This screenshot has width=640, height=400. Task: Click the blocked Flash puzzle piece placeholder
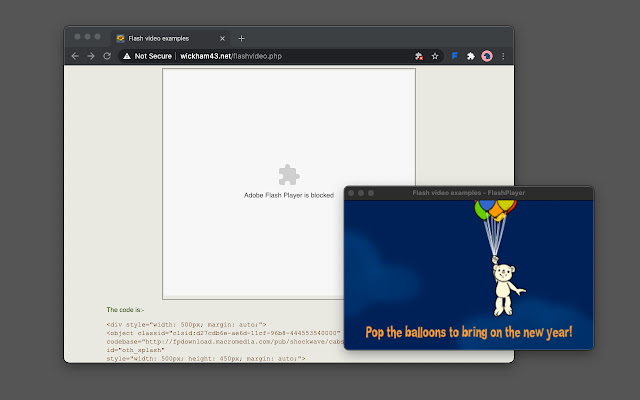288,175
